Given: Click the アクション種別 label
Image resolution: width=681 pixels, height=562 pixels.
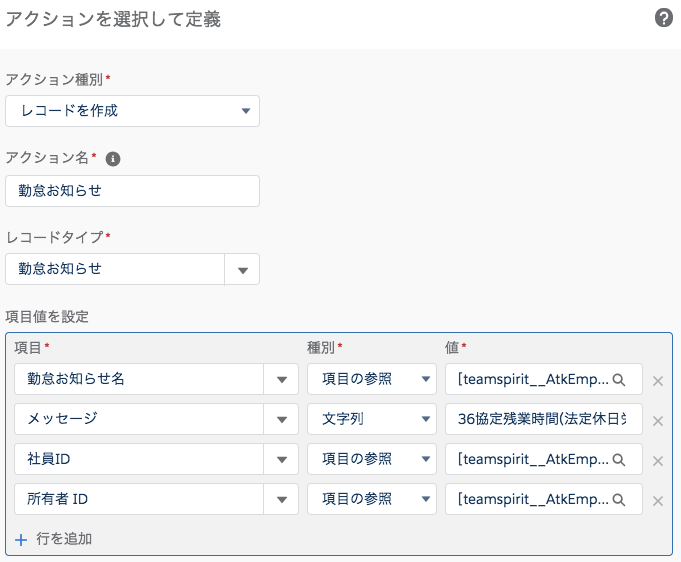Looking at the screenshot, I should pos(54,79).
